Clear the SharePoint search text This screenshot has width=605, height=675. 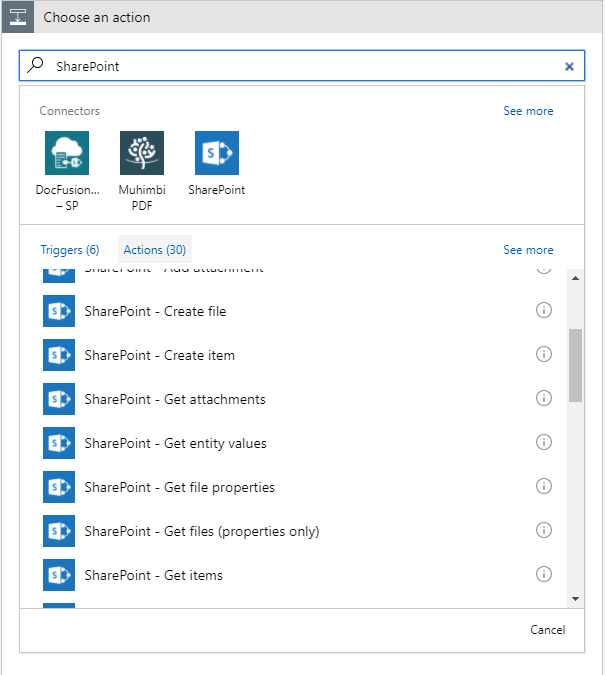point(569,66)
